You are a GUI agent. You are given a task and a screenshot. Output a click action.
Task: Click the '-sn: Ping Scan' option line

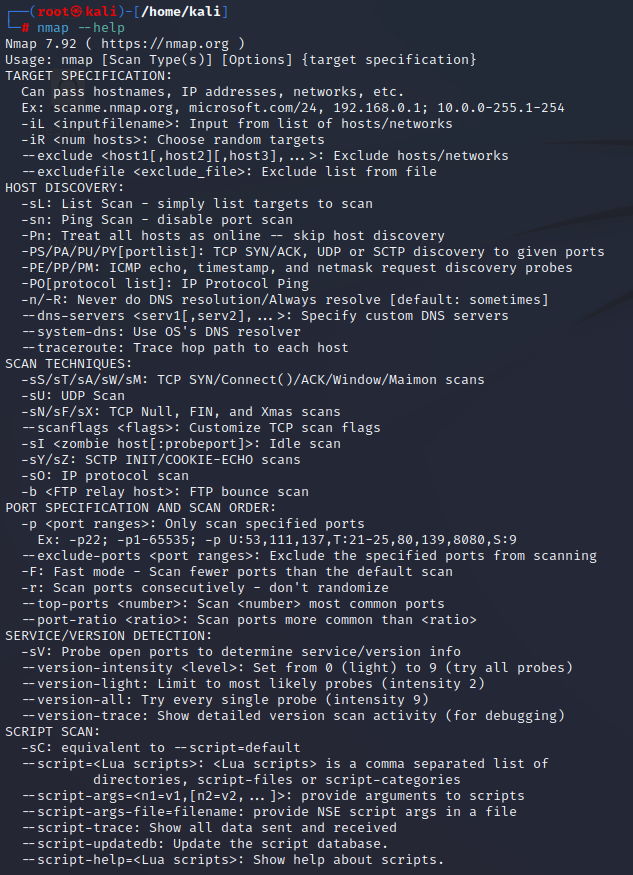[157, 219]
